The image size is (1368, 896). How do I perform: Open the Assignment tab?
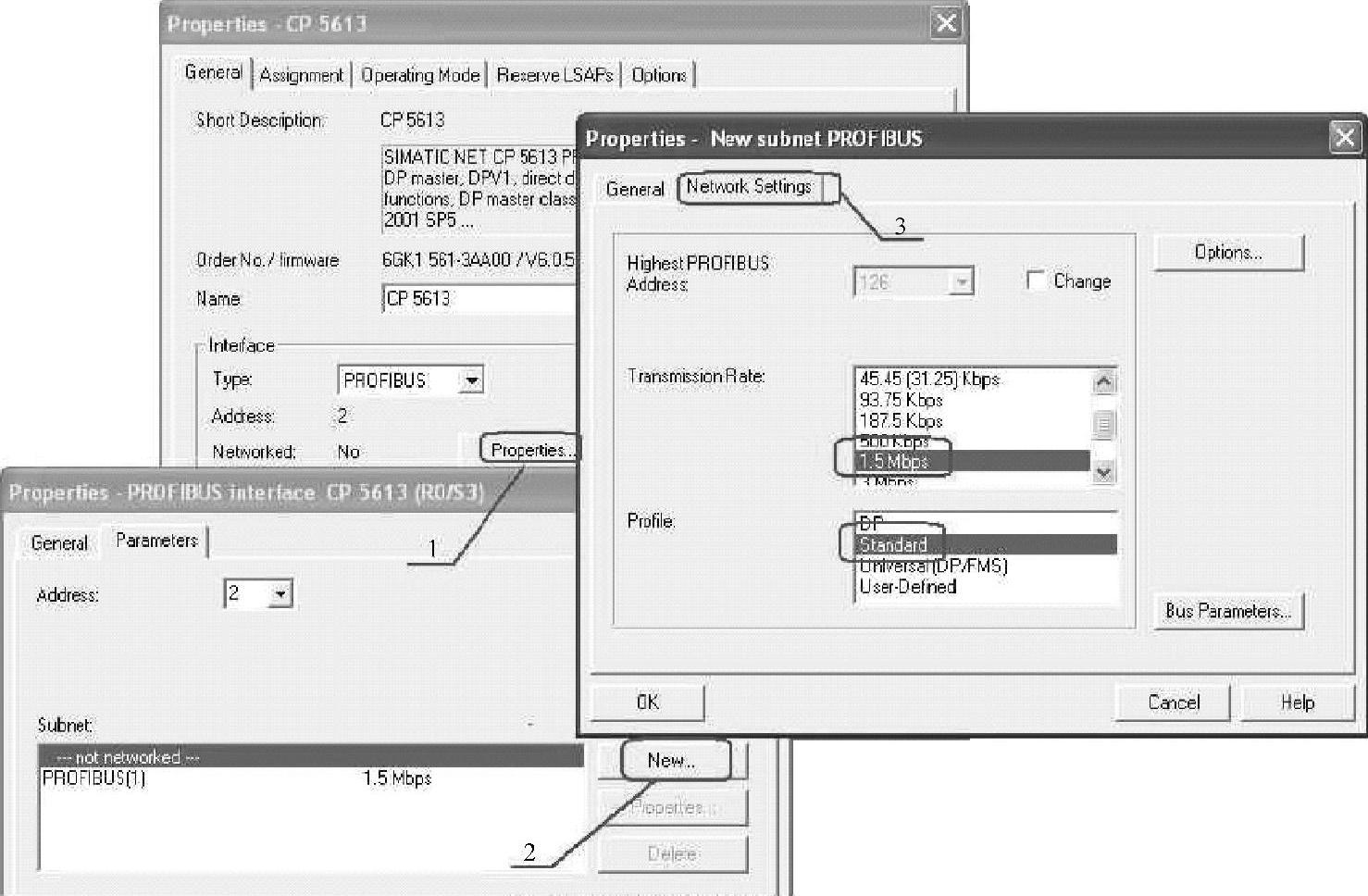pyautogui.click(x=302, y=75)
